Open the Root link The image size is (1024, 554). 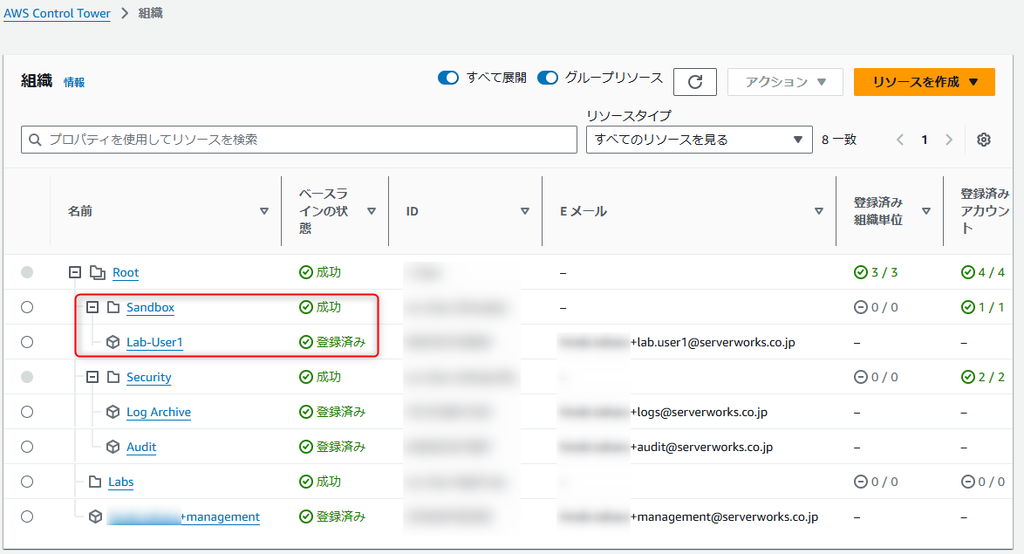click(x=125, y=272)
